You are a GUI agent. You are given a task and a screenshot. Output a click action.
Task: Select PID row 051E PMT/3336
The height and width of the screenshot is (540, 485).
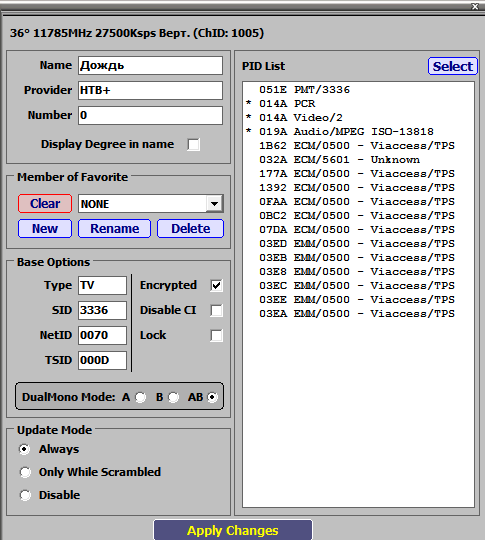pos(358,90)
